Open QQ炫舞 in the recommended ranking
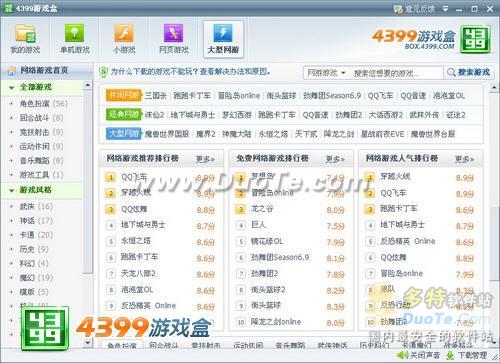Image resolution: width=500 pixels, height=363 pixels. point(134,209)
